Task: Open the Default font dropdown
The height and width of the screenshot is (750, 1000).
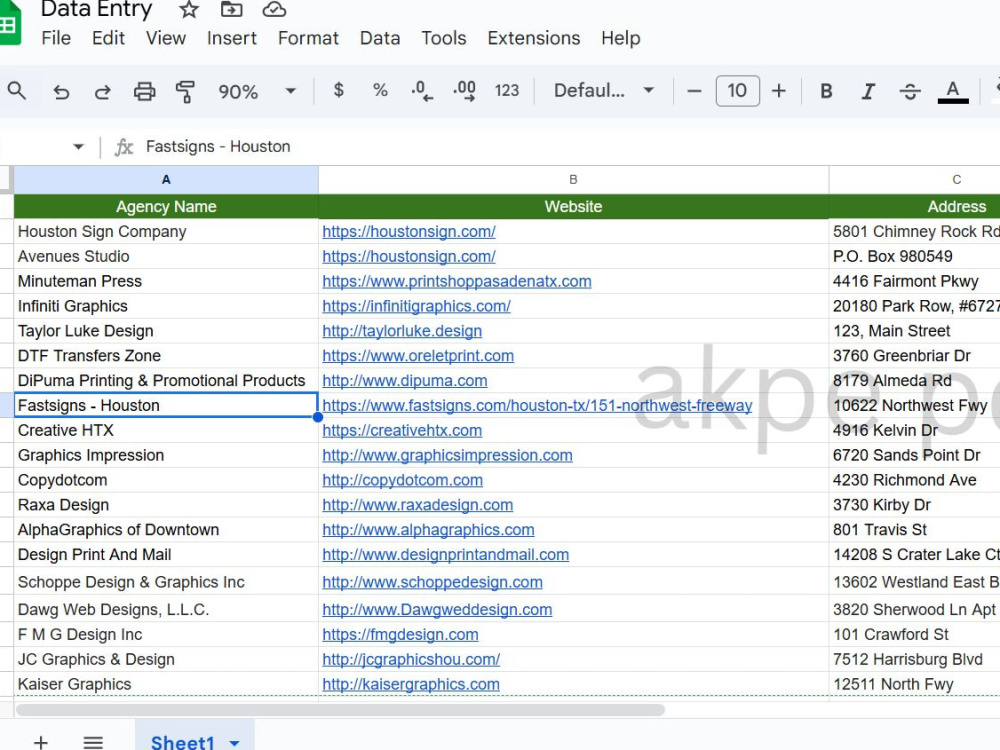Action: click(x=604, y=91)
